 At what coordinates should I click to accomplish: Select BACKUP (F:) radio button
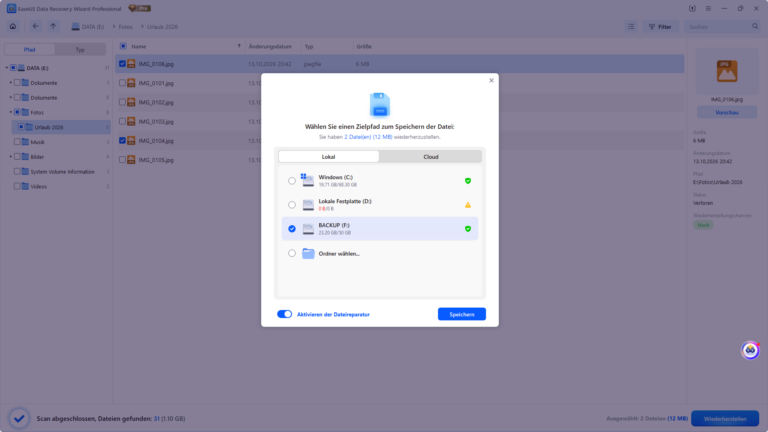(x=292, y=229)
